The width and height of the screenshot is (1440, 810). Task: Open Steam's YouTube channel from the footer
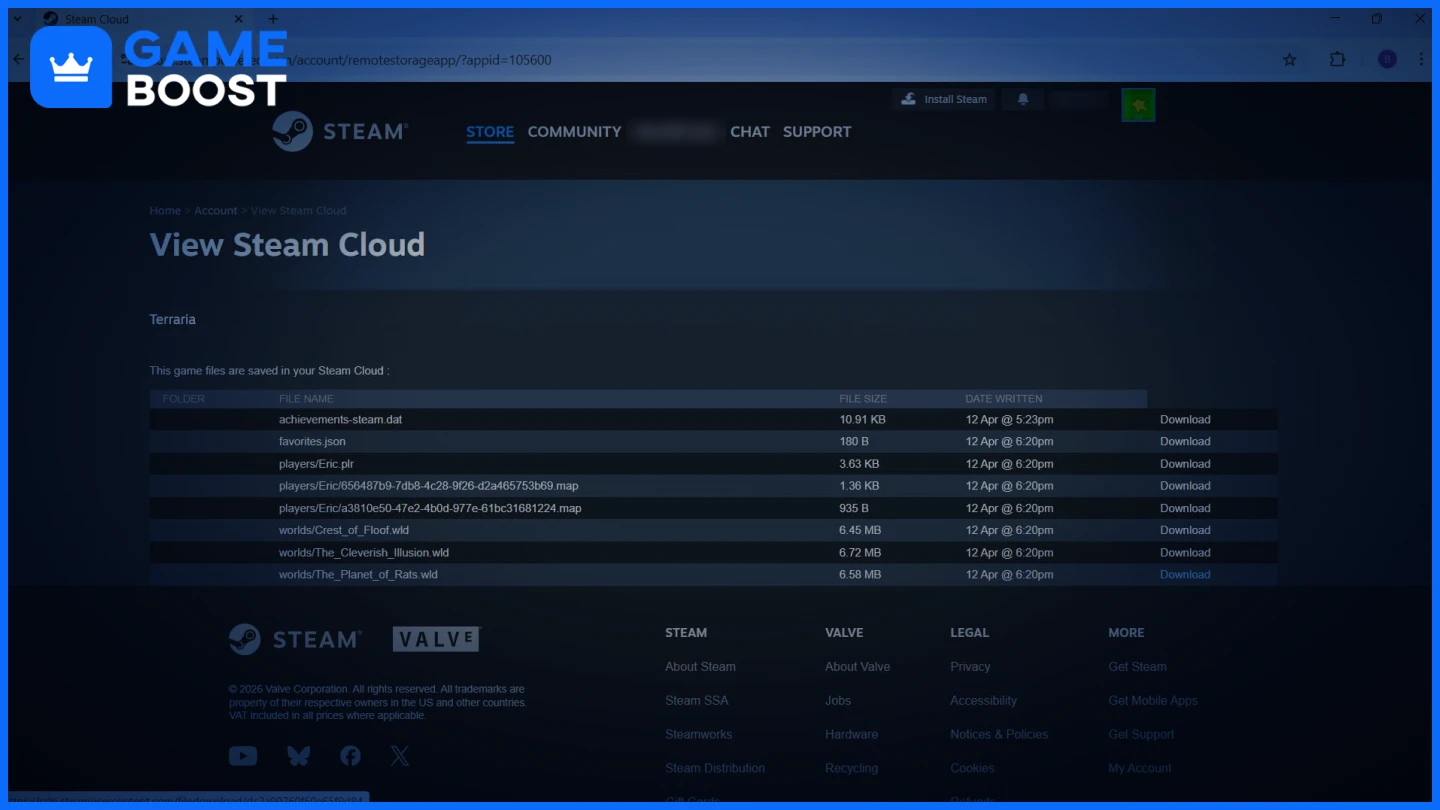tap(242, 756)
